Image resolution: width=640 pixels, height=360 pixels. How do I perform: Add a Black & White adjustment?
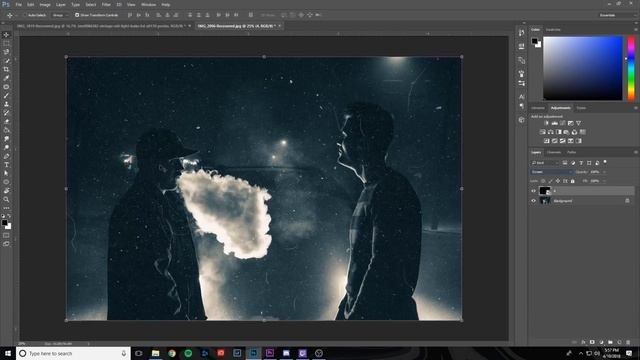coord(558,132)
